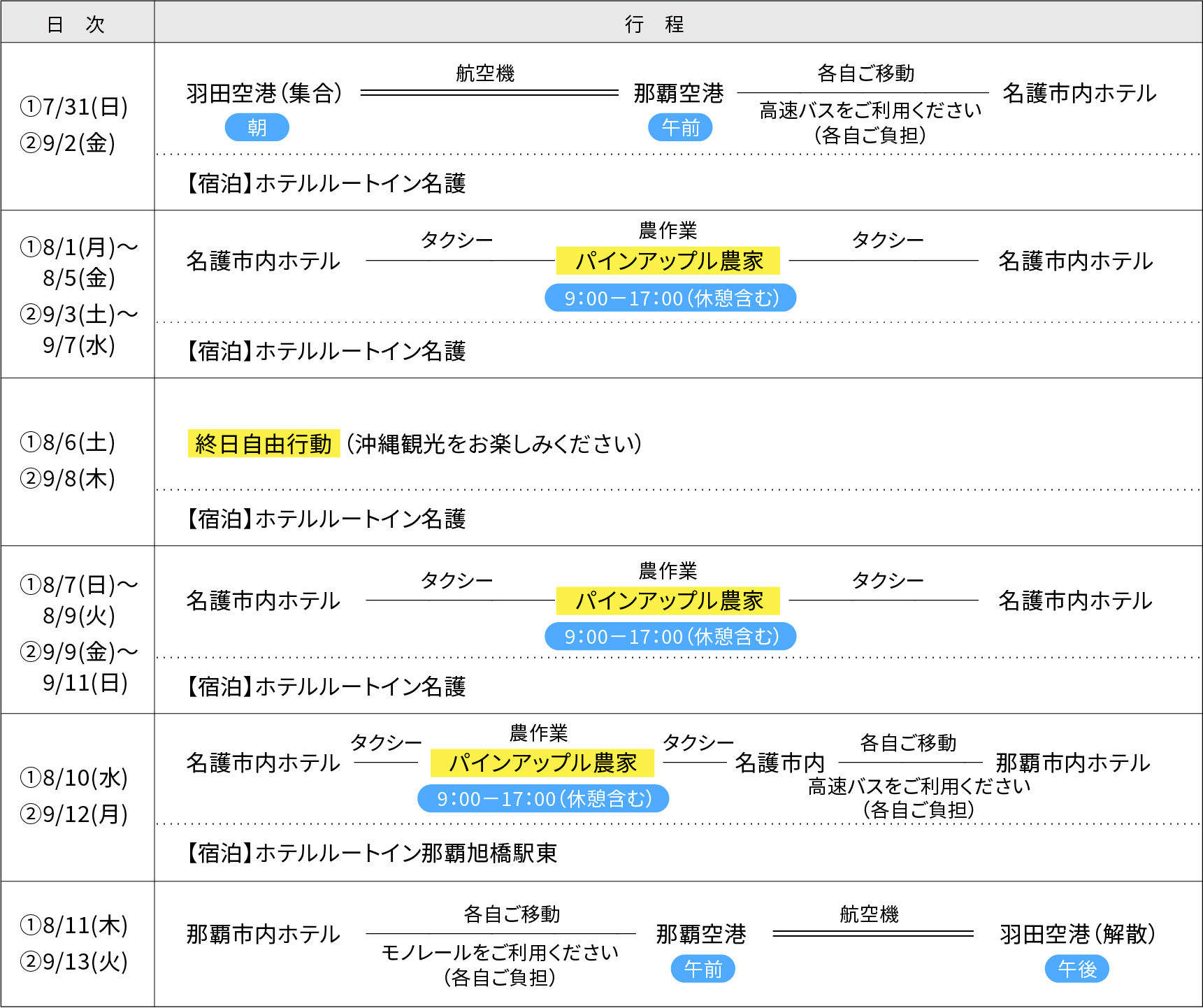Click 航空機 label in the 8/11 row
The image size is (1203, 1008).
click(x=869, y=914)
